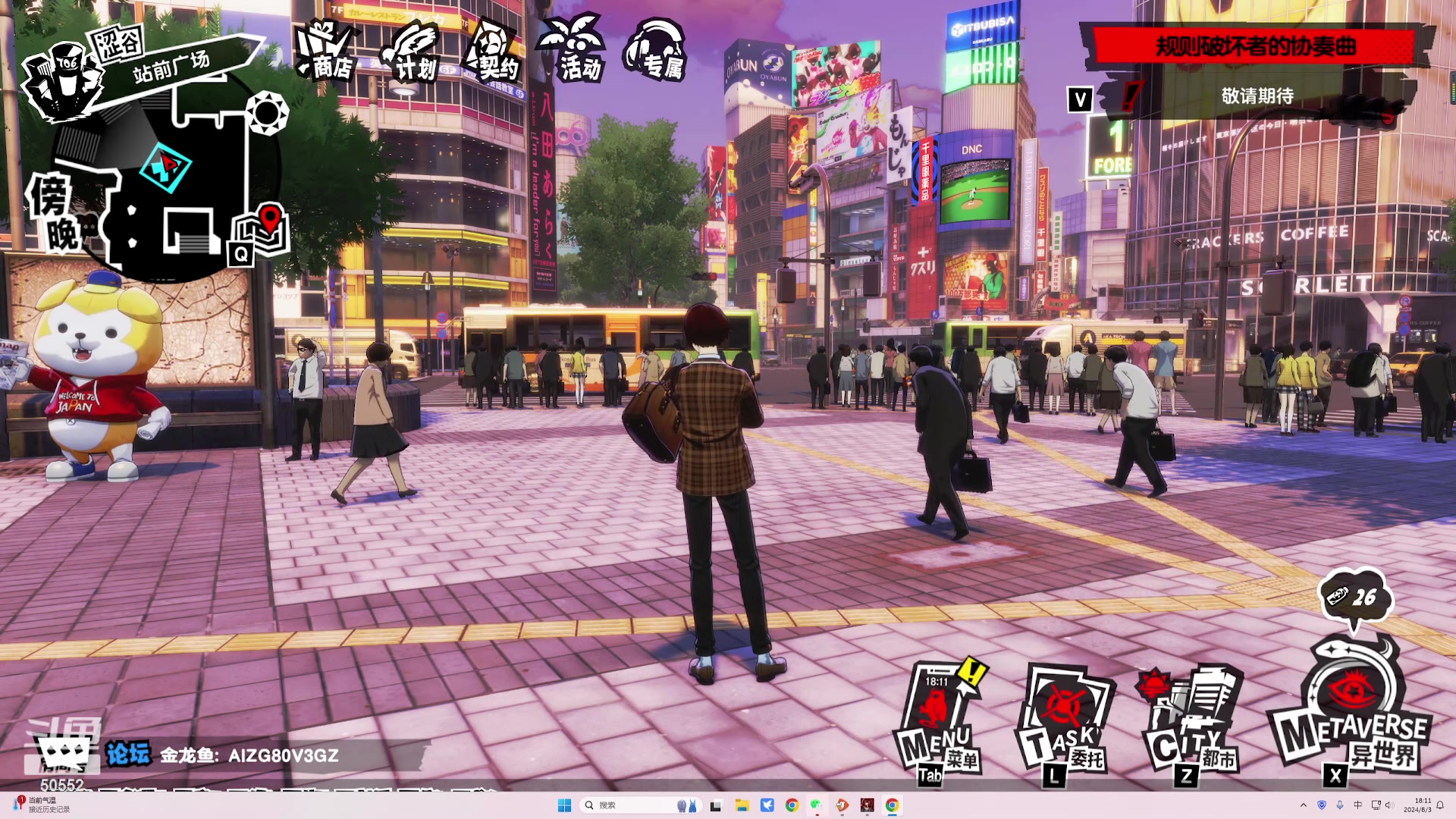The width and height of the screenshot is (1456, 819).
Task: Click the 规则破坏者的协奏曲 event banner
Action: tap(1256, 47)
